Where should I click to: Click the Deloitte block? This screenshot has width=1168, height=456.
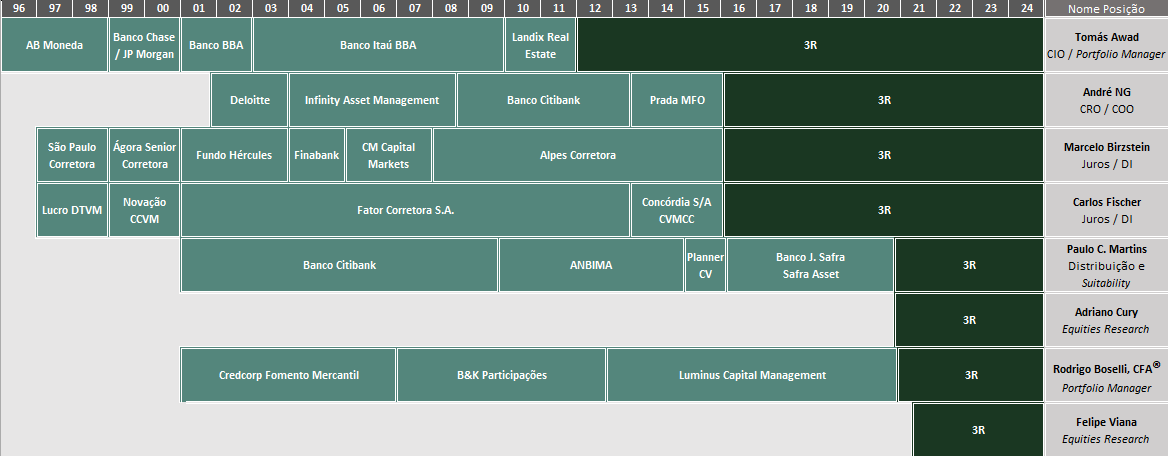pos(250,100)
